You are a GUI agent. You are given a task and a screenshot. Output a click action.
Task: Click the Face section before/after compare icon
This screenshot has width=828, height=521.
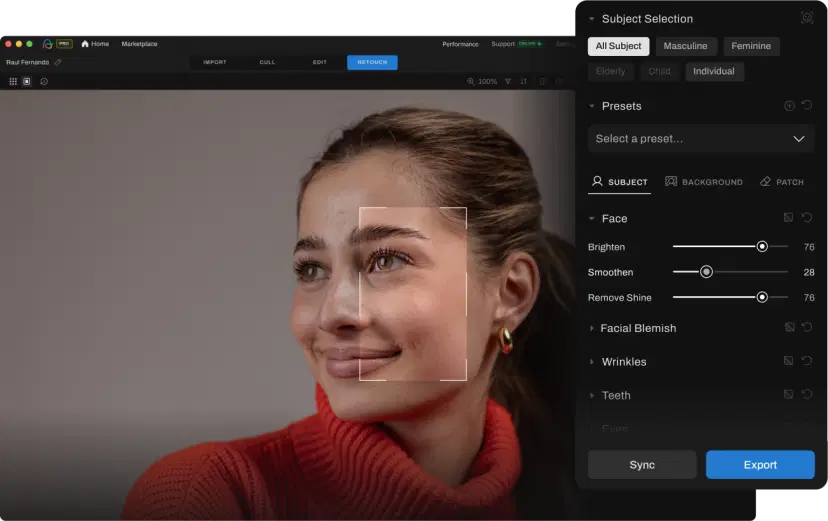788,217
